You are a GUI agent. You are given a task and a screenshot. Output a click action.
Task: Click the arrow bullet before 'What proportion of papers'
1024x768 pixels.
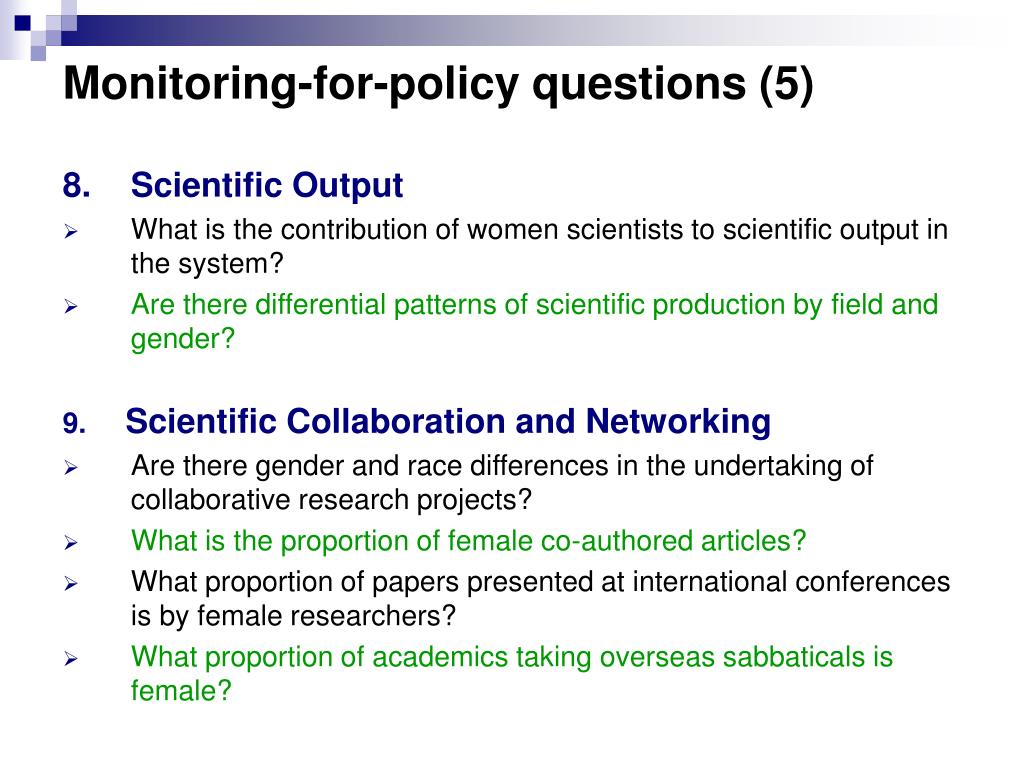click(x=71, y=584)
